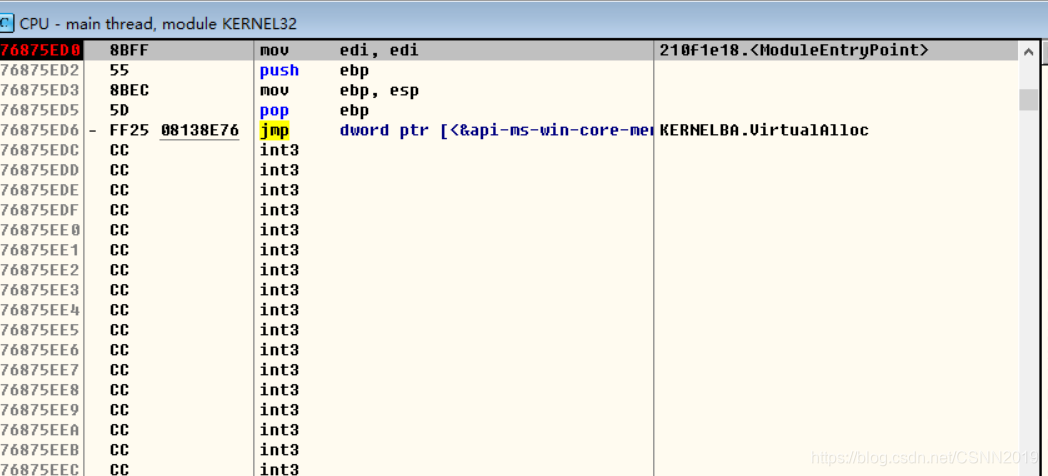Select the row at address 76875EDD
This screenshot has height=476, width=1048.
[509, 170]
